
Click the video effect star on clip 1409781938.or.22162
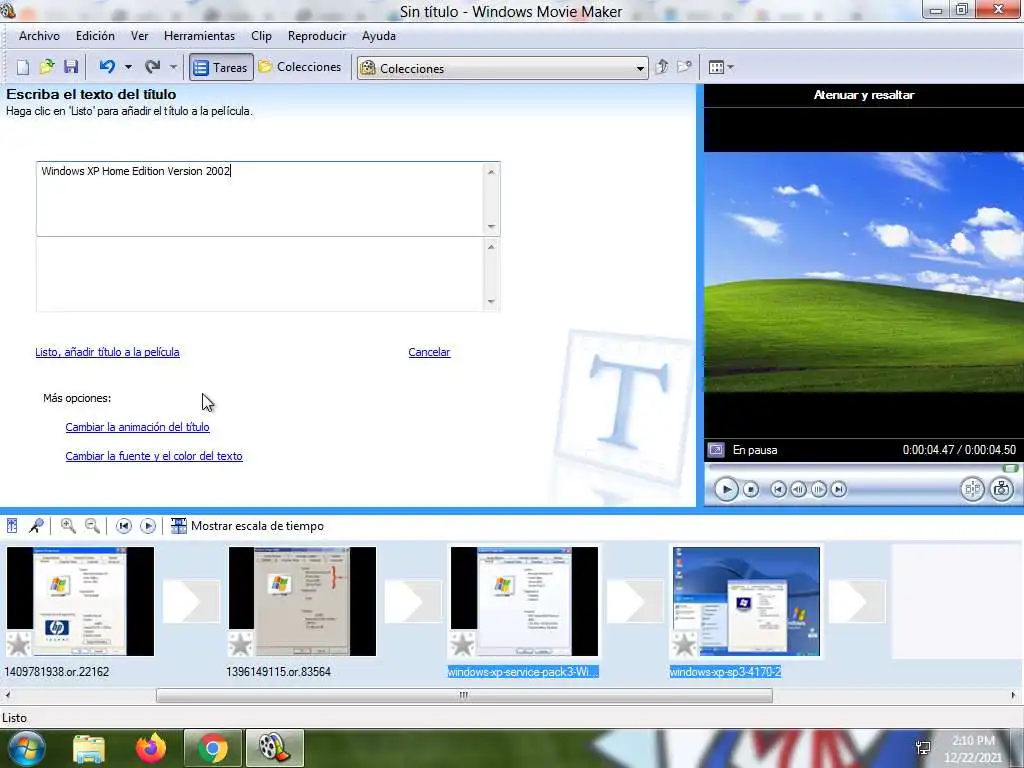point(19,645)
